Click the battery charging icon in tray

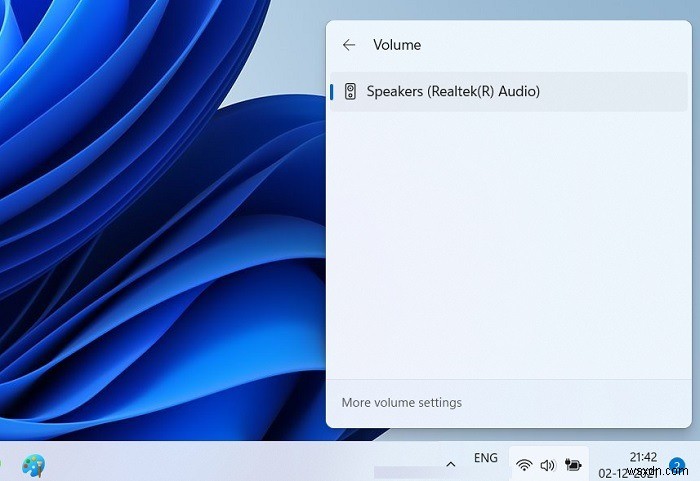[x=573, y=464]
